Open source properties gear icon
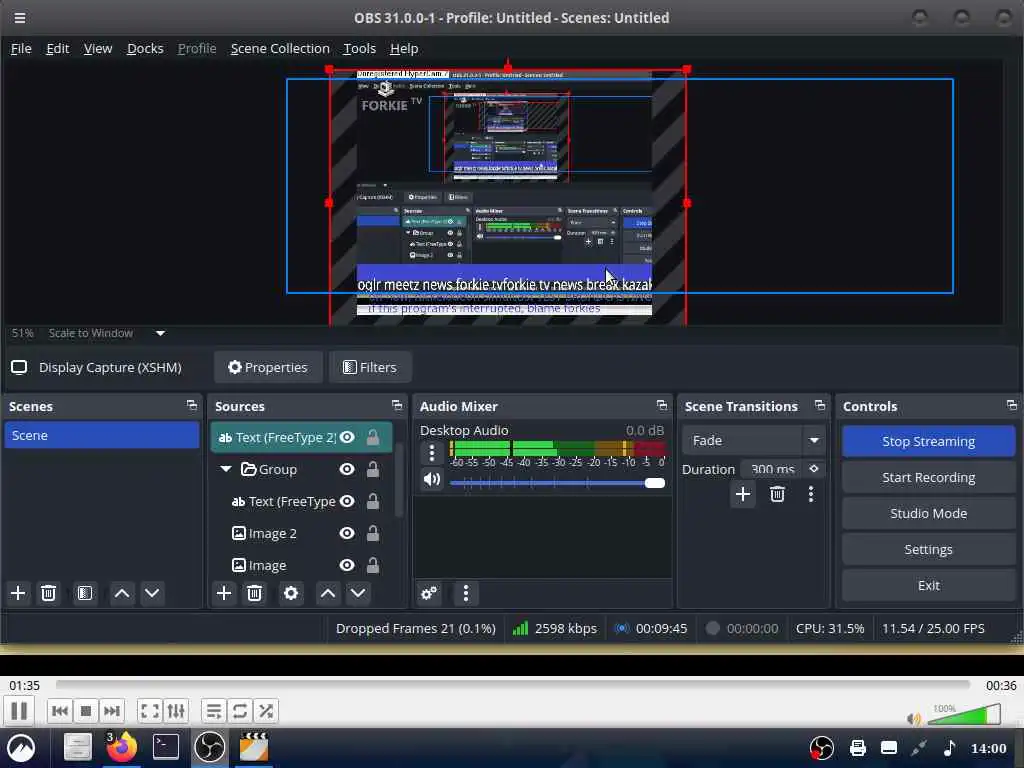This screenshot has width=1024, height=768. coord(291,593)
